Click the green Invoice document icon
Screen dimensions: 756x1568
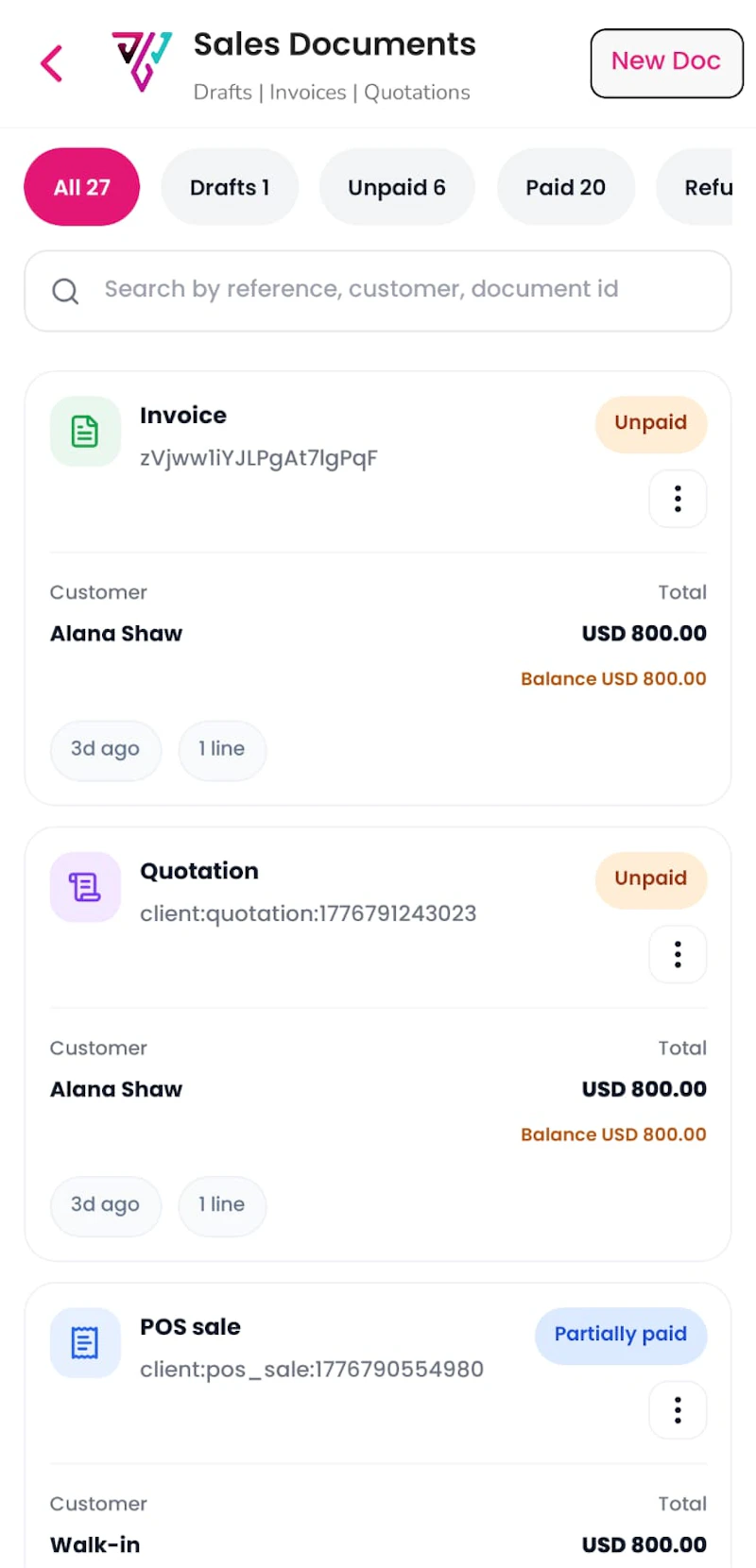pyautogui.click(x=85, y=432)
